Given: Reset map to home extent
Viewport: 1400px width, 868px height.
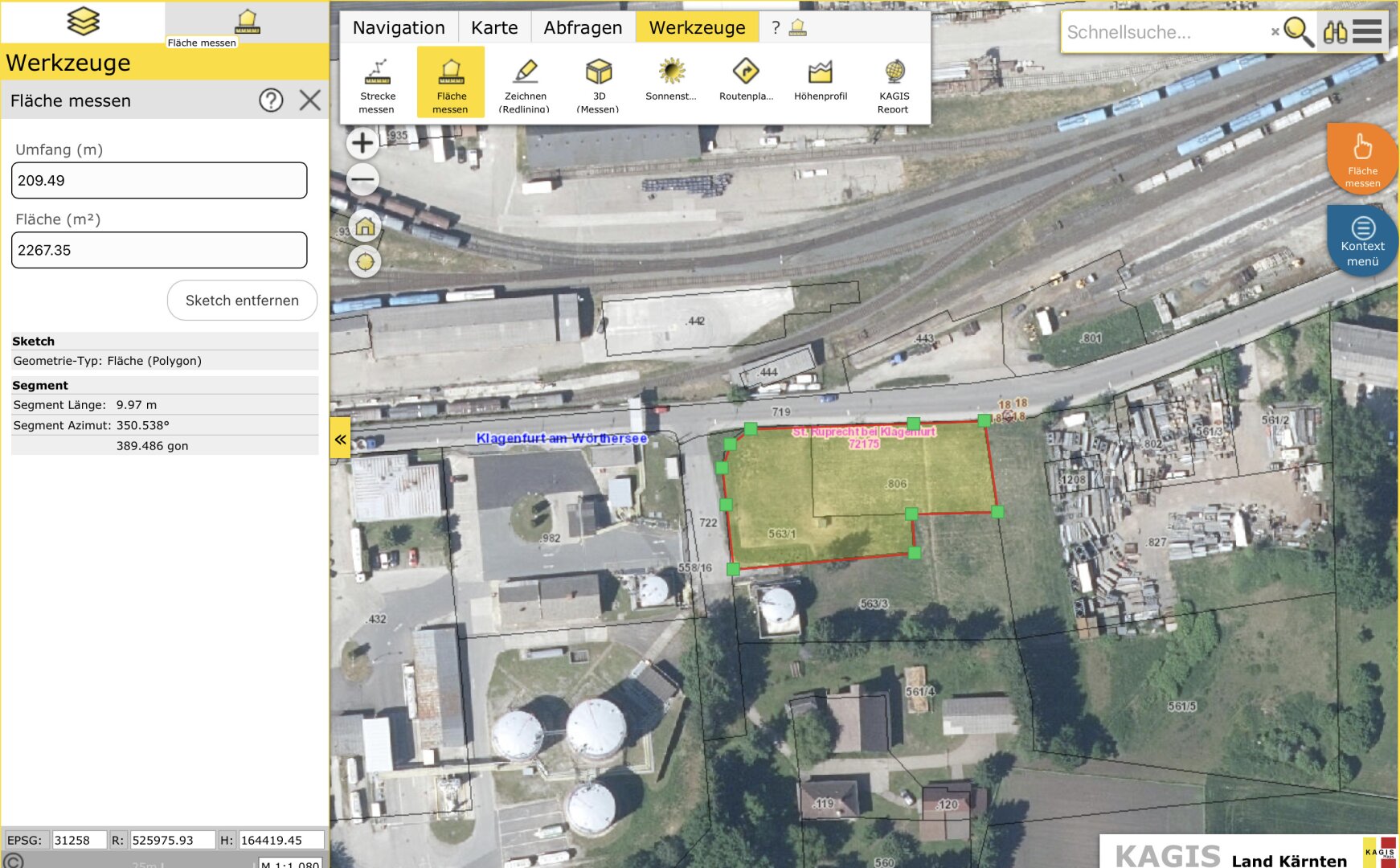Looking at the screenshot, I should [365, 226].
